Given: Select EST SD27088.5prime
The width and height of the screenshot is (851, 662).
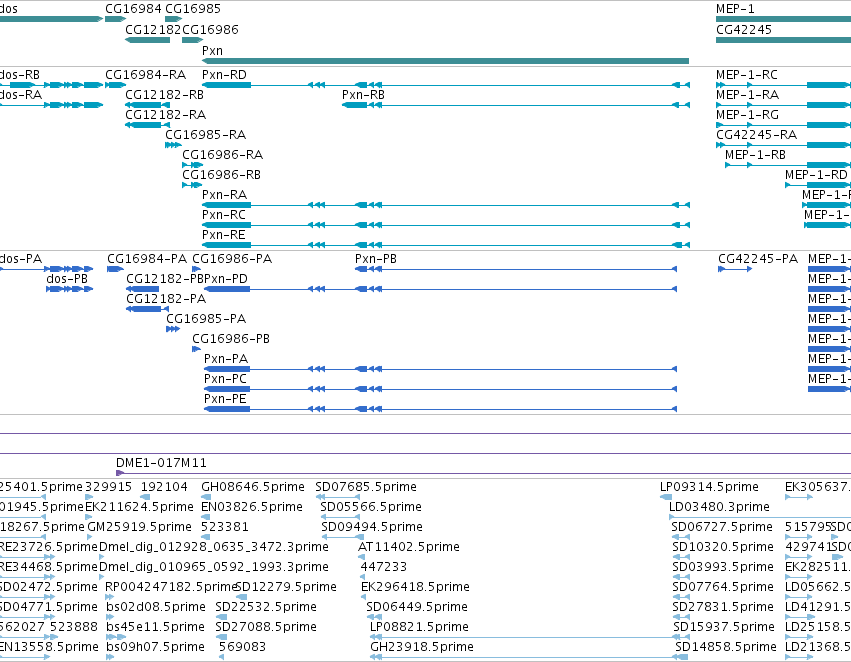Looking at the screenshot, I should click(x=220, y=638).
